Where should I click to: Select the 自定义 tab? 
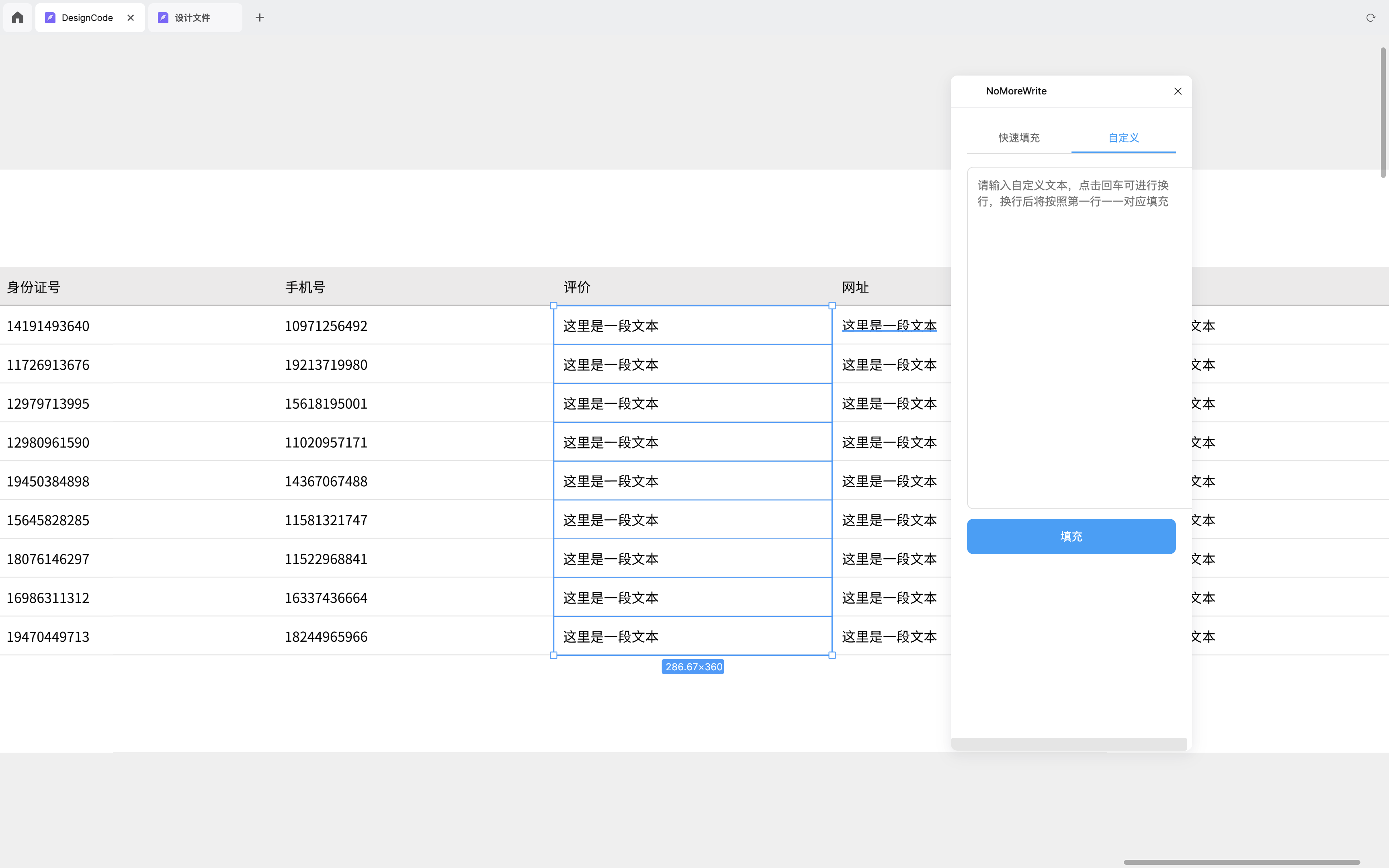click(1123, 138)
